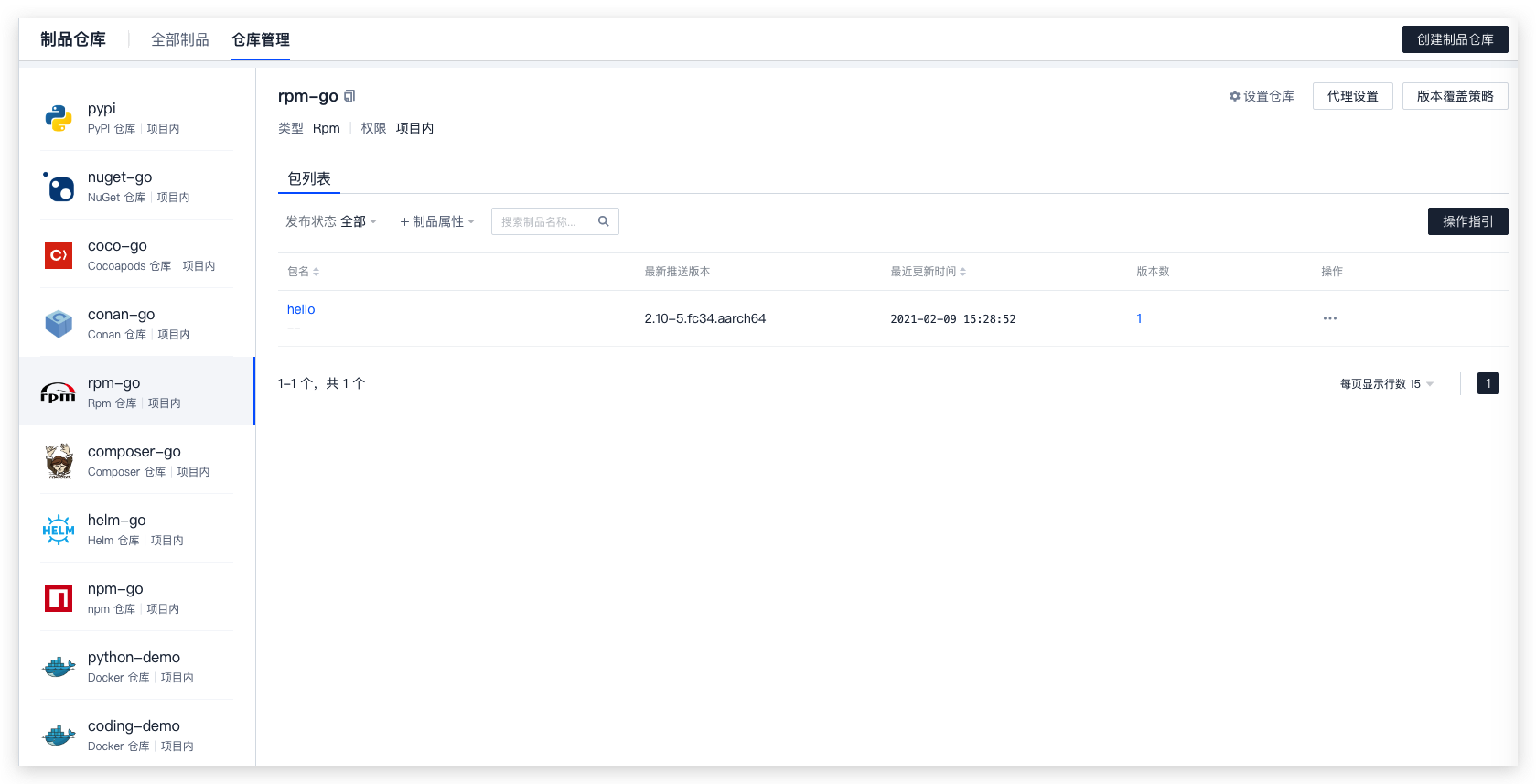The width and height of the screenshot is (1536, 784).
Task: Select python-demo repository in sidebar
Action: [x=137, y=667]
